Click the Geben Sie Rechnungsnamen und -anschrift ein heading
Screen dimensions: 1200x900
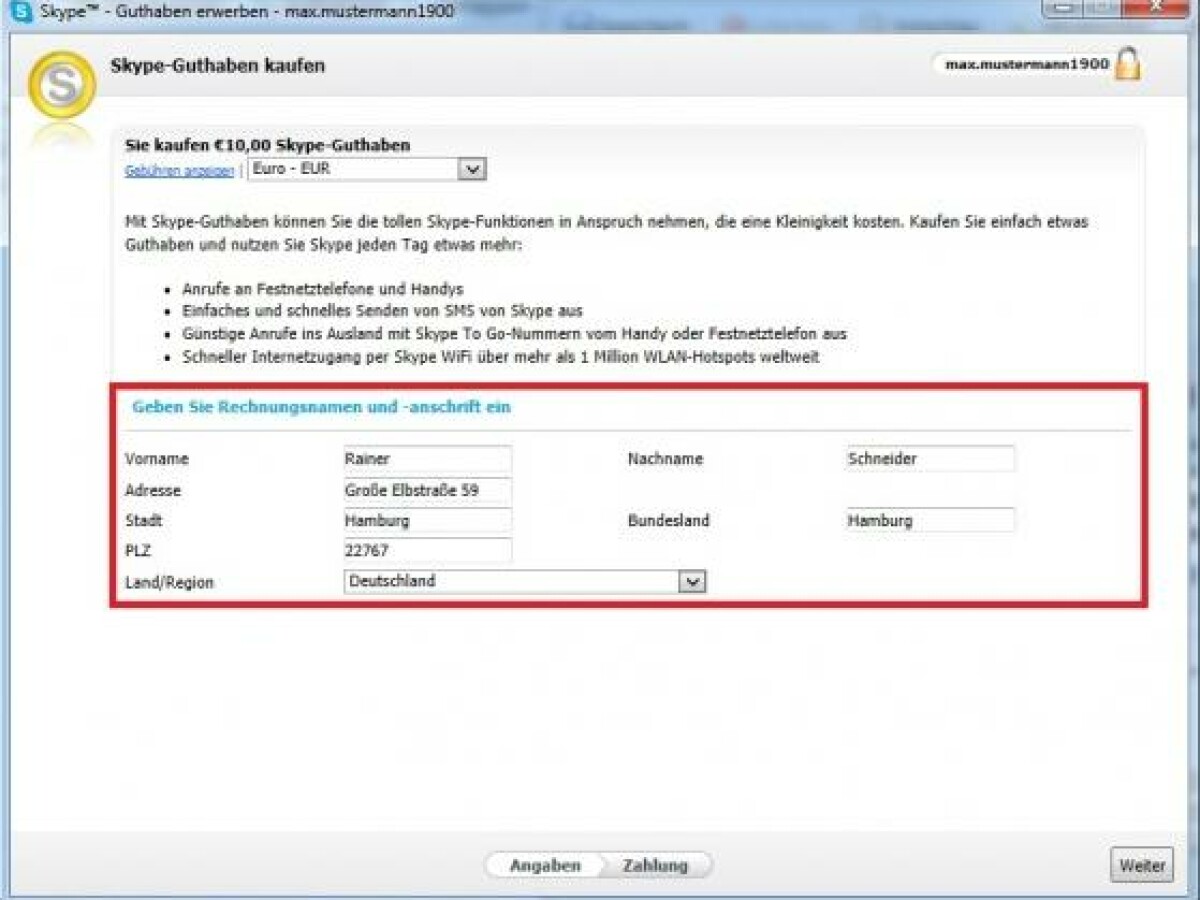point(321,407)
